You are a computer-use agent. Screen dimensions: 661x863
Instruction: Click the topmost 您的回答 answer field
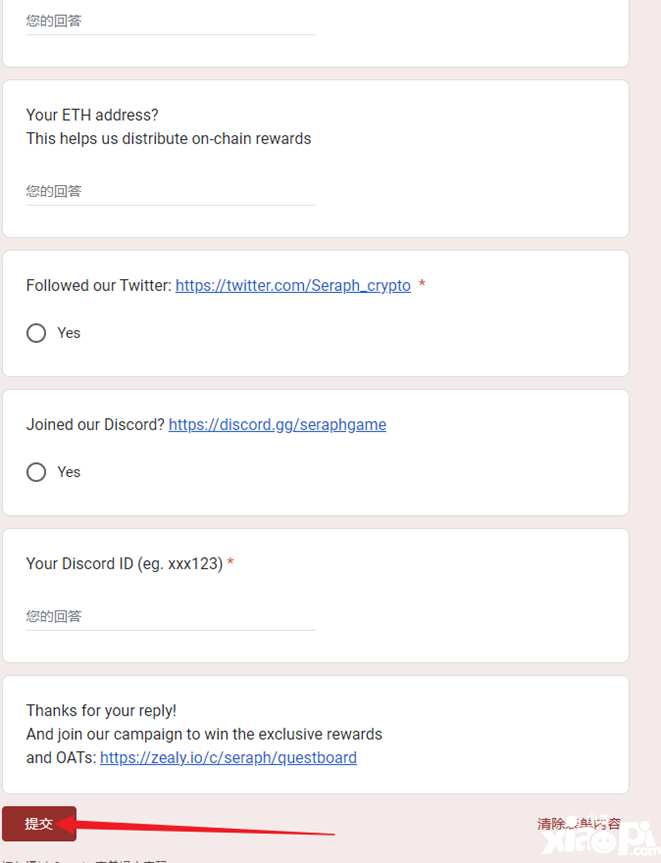point(170,20)
